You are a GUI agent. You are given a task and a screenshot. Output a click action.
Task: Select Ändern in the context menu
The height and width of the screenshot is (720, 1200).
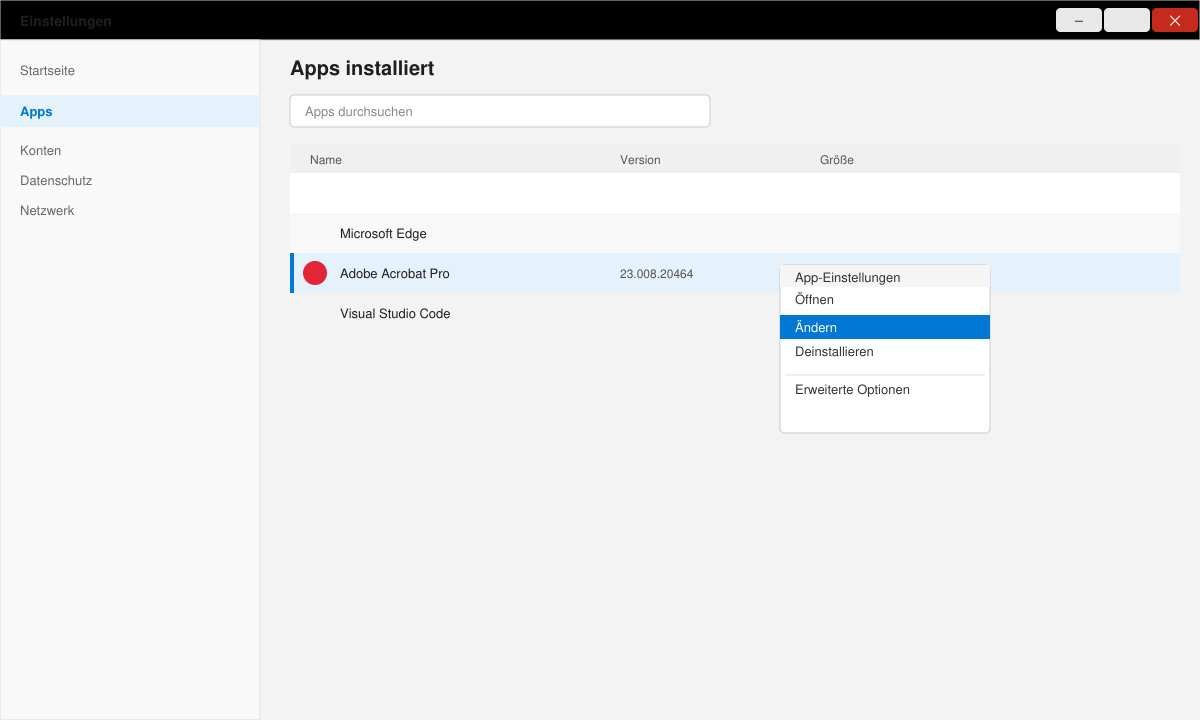[x=885, y=327]
